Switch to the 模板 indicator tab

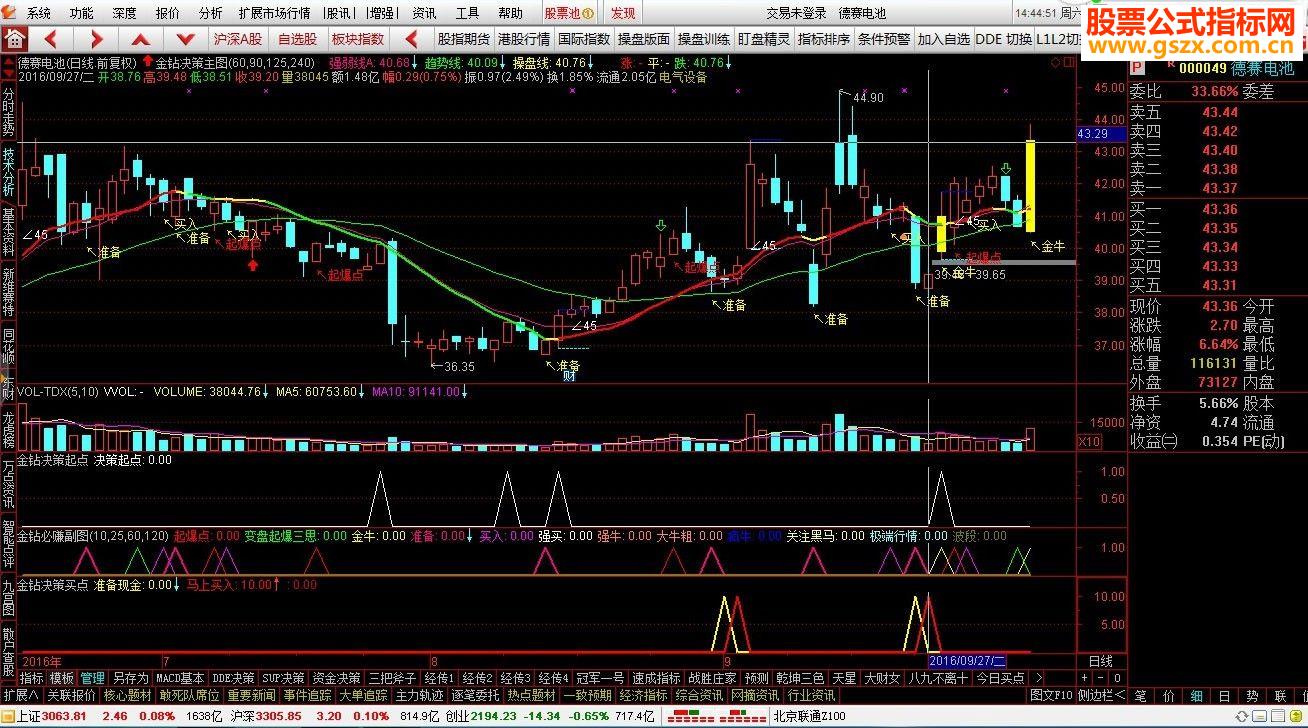coord(62,678)
